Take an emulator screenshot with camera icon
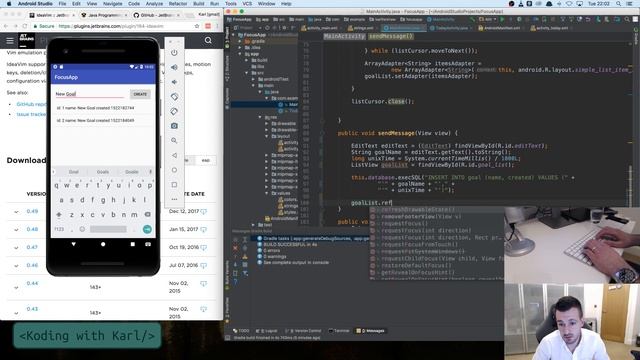The height and width of the screenshot is (360, 640). point(174,126)
